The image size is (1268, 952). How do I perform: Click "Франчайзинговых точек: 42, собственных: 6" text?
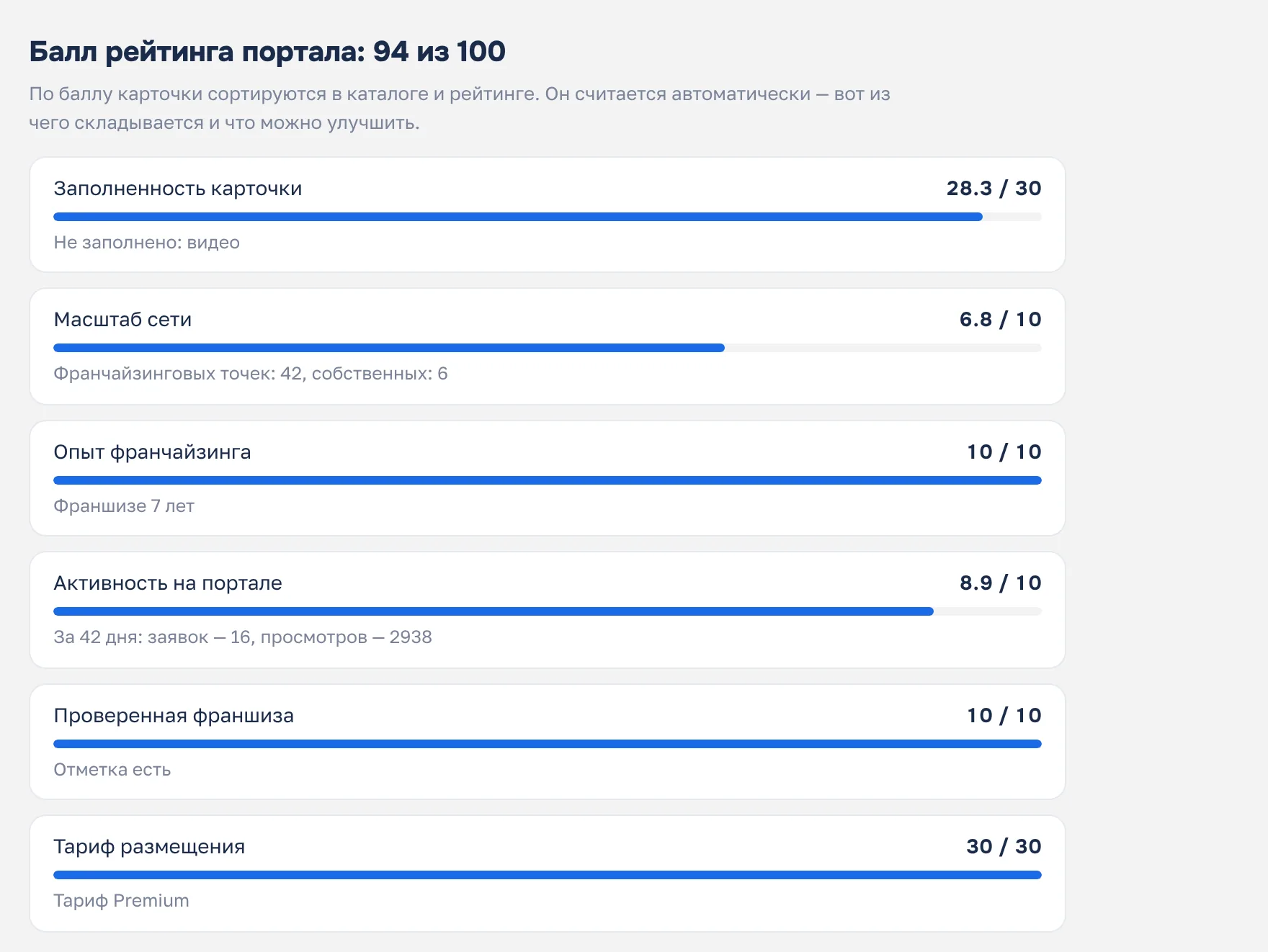(251, 374)
